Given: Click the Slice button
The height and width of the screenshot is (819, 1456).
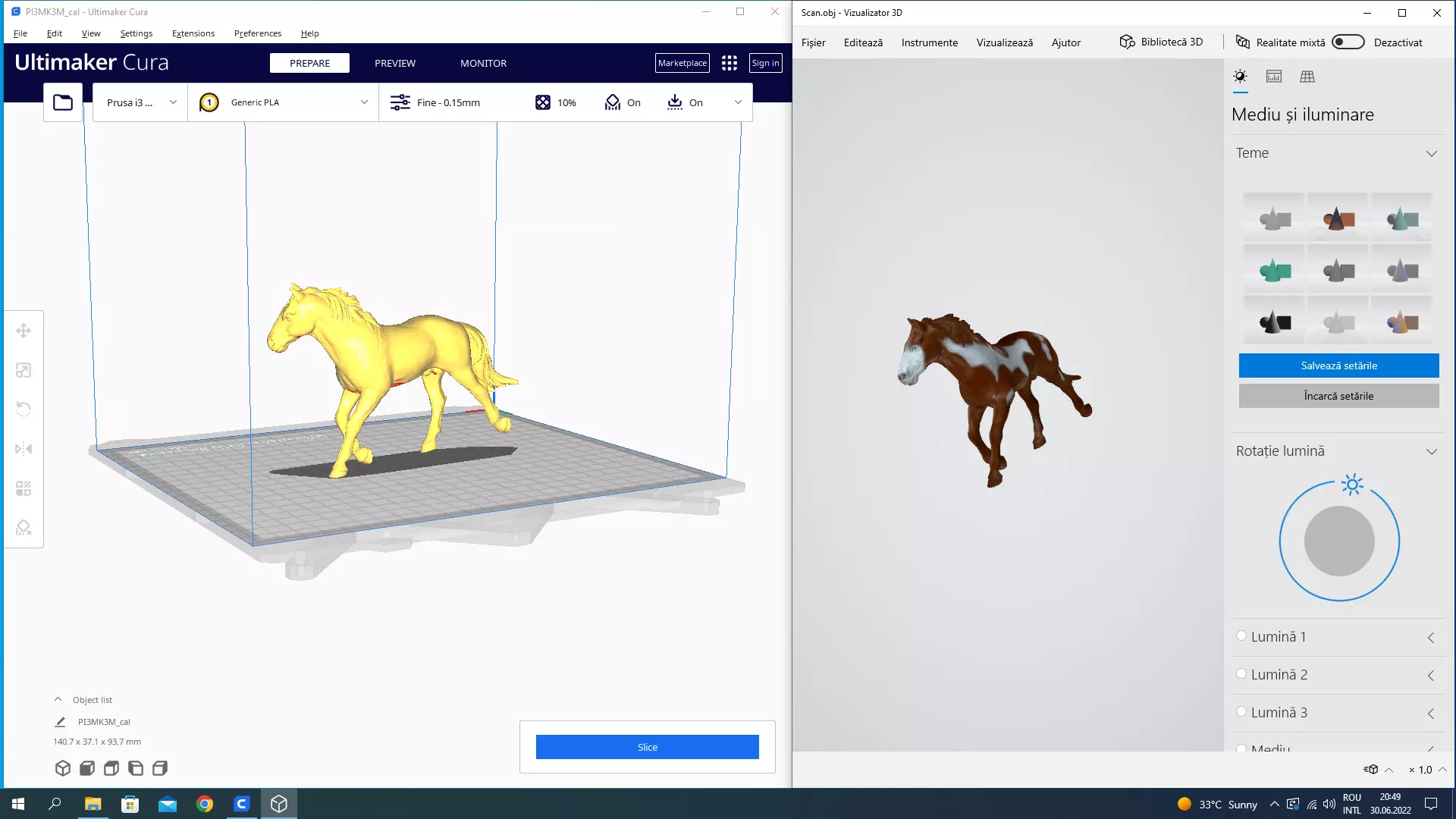Looking at the screenshot, I should pos(648,747).
